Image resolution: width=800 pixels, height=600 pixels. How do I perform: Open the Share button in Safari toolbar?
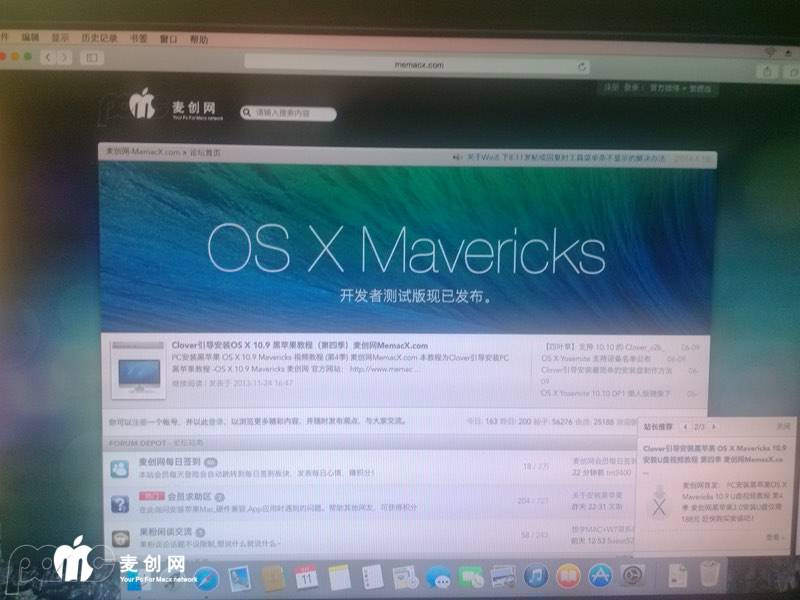coord(767,71)
